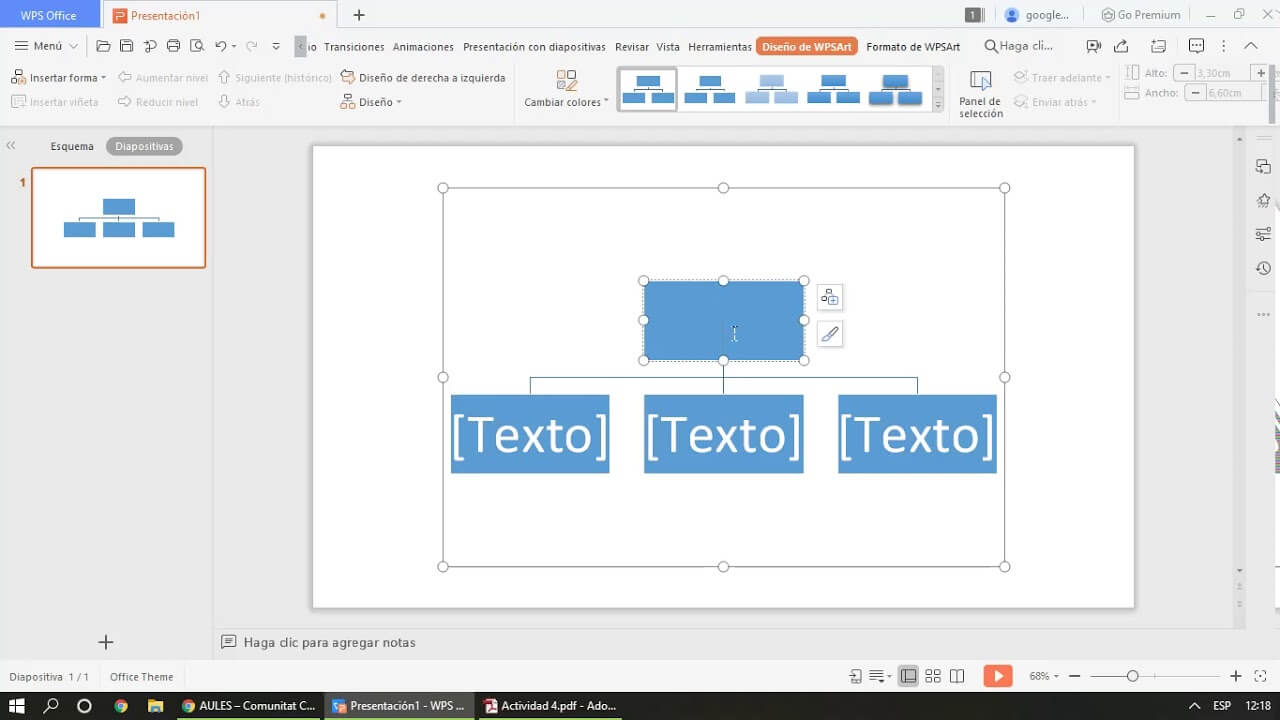This screenshot has width=1280, height=720.
Task: Add a new slide with plus icon
Action: pos(106,642)
